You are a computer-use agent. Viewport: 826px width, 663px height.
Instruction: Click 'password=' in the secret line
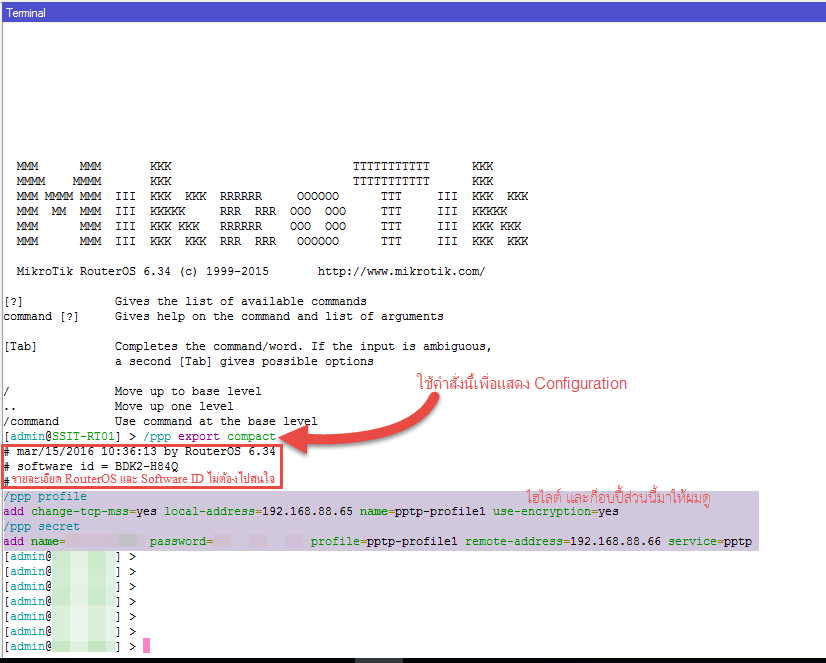[181, 541]
